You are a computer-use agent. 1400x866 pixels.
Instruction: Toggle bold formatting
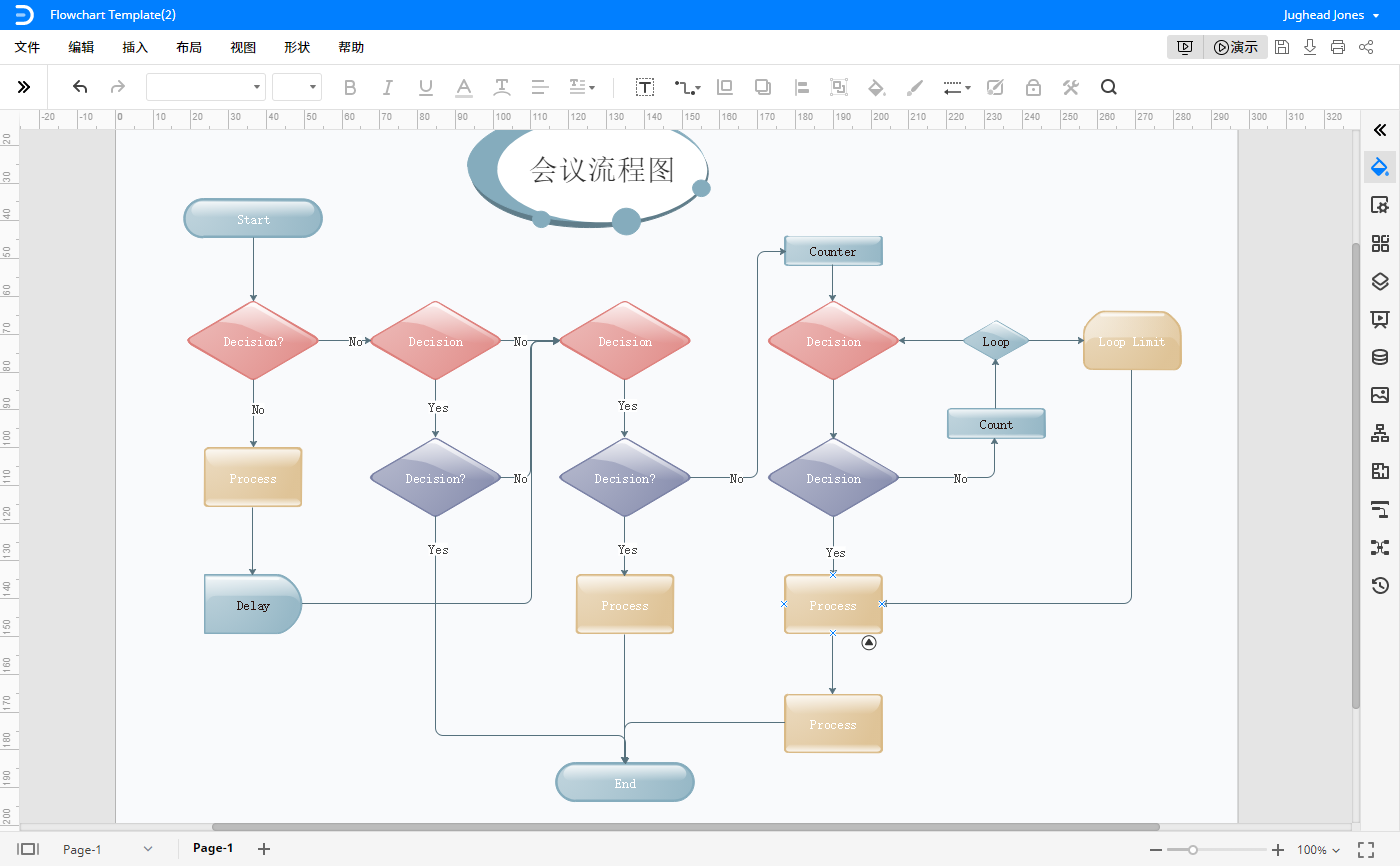pyautogui.click(x=350, y=88)
